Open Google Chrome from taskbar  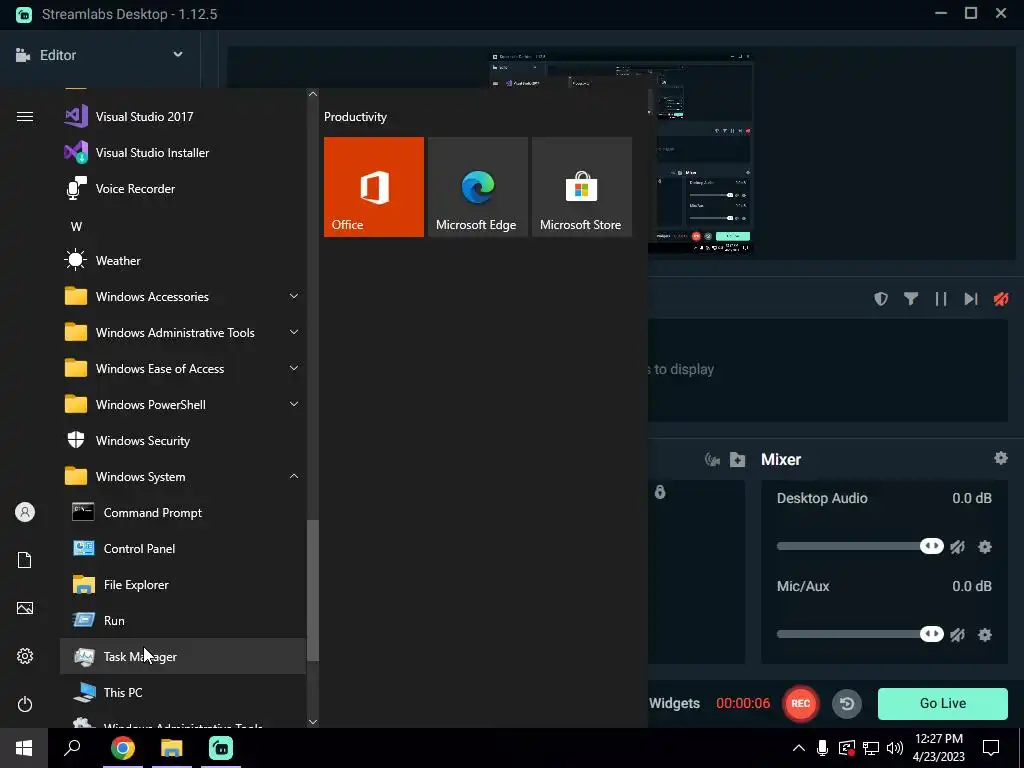coord(123,748)
